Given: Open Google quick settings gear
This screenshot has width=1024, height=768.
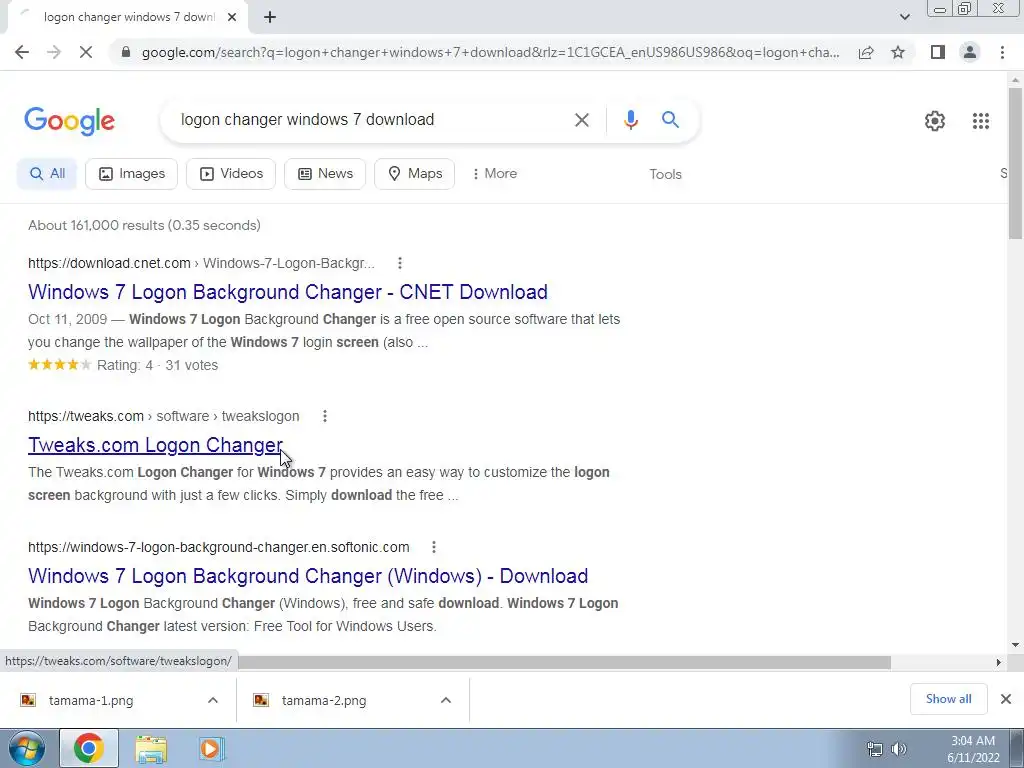Looking at the screenshot, I should (x=935, y=121).
